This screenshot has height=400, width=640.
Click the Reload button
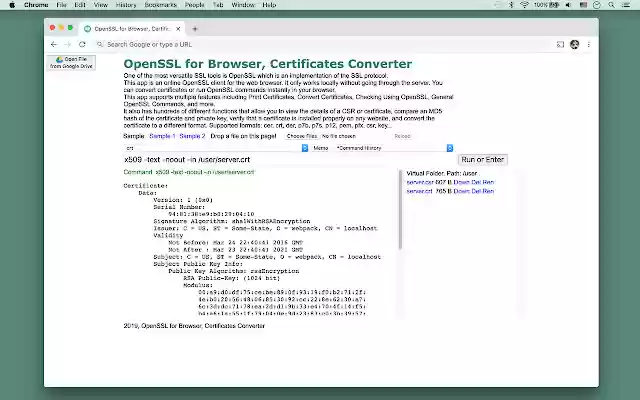(x=402, y=136)
